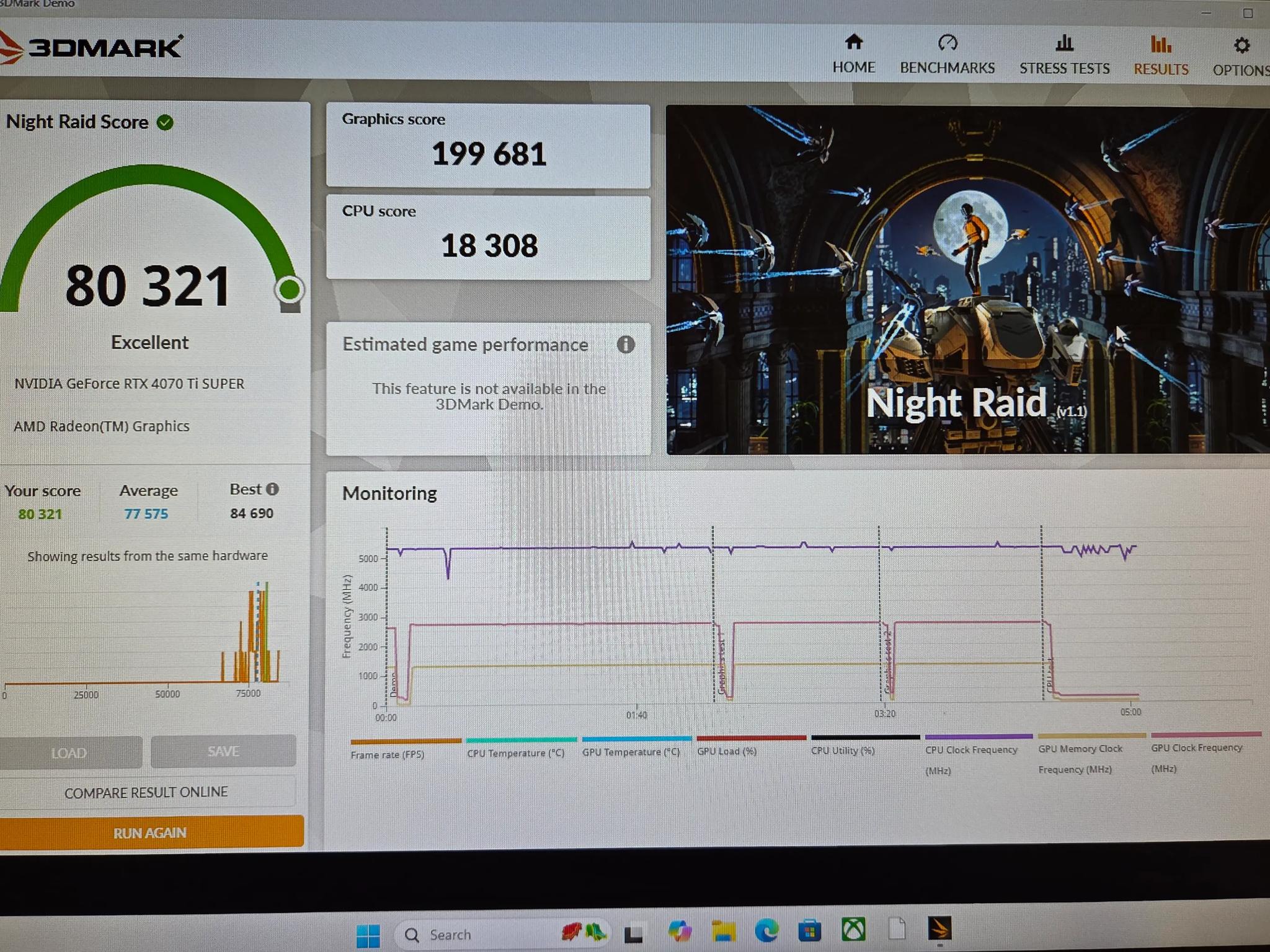
Task: Click the Graphics score value 199 681
Action: click(x=489, y=154)
